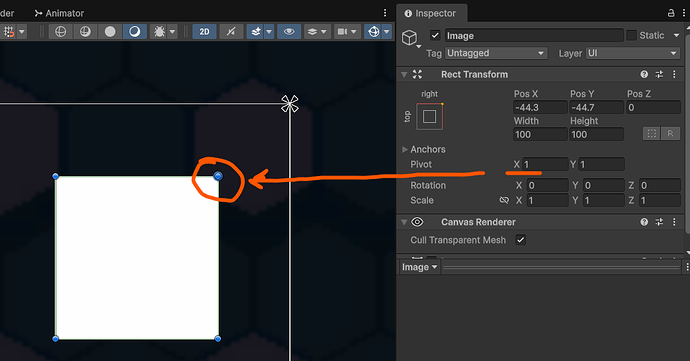Open the Scene view kebab menu
The image size is (690, 361).
click(x=385, y=13)
